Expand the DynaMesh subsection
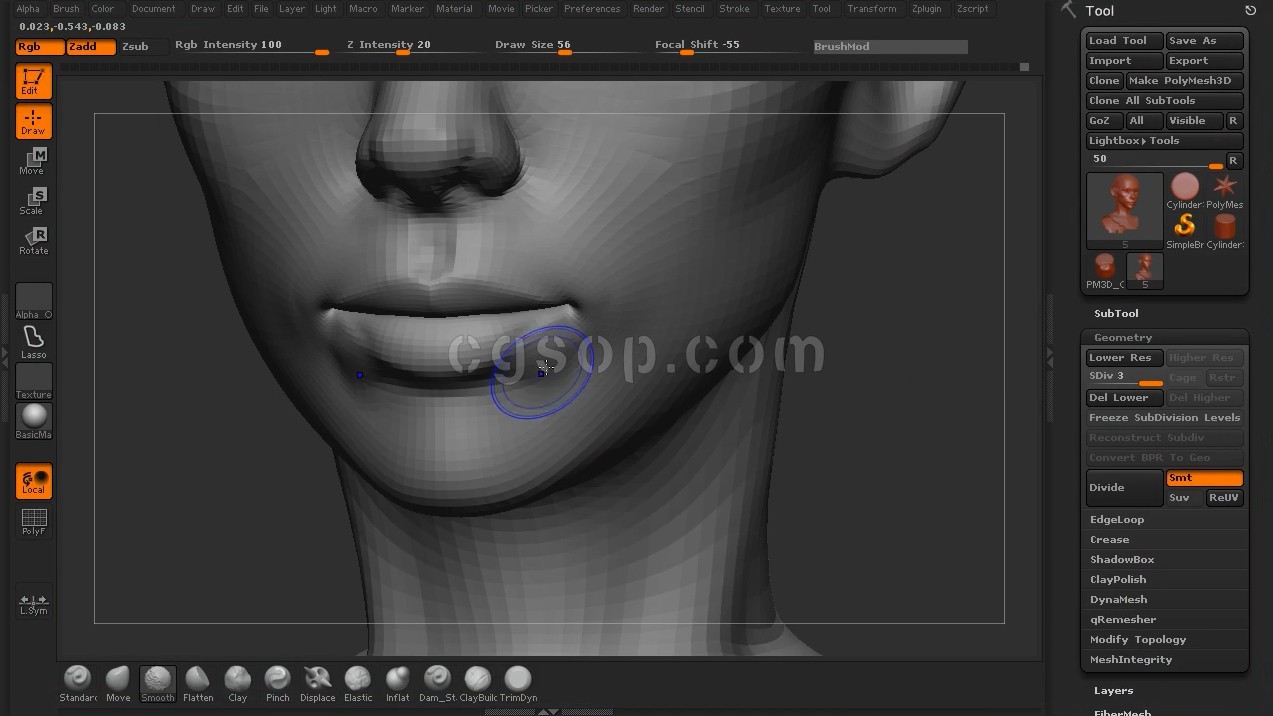Image resolution: width=1273 pixels, height=716 pixels. point(1118,600)
